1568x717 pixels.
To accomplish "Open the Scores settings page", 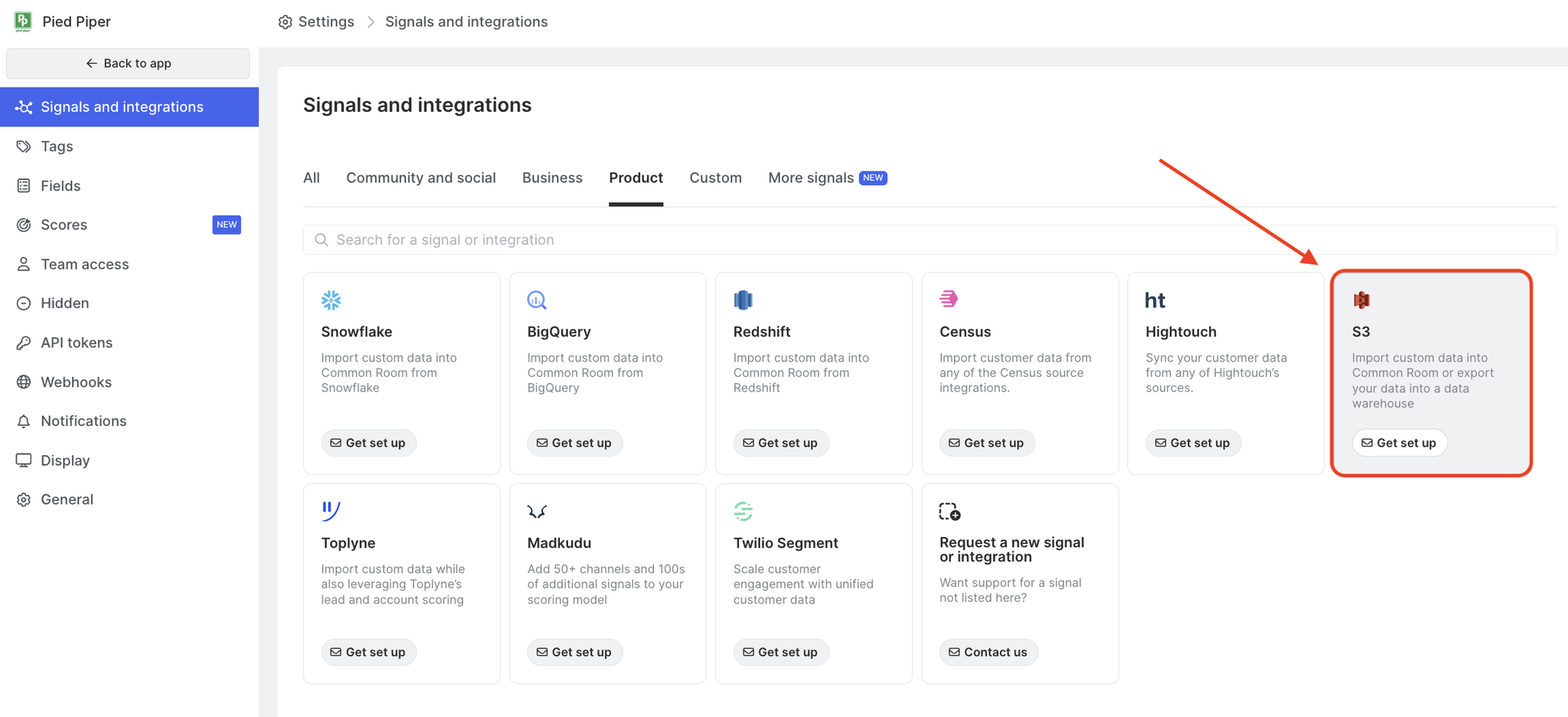I will (129, 224).
